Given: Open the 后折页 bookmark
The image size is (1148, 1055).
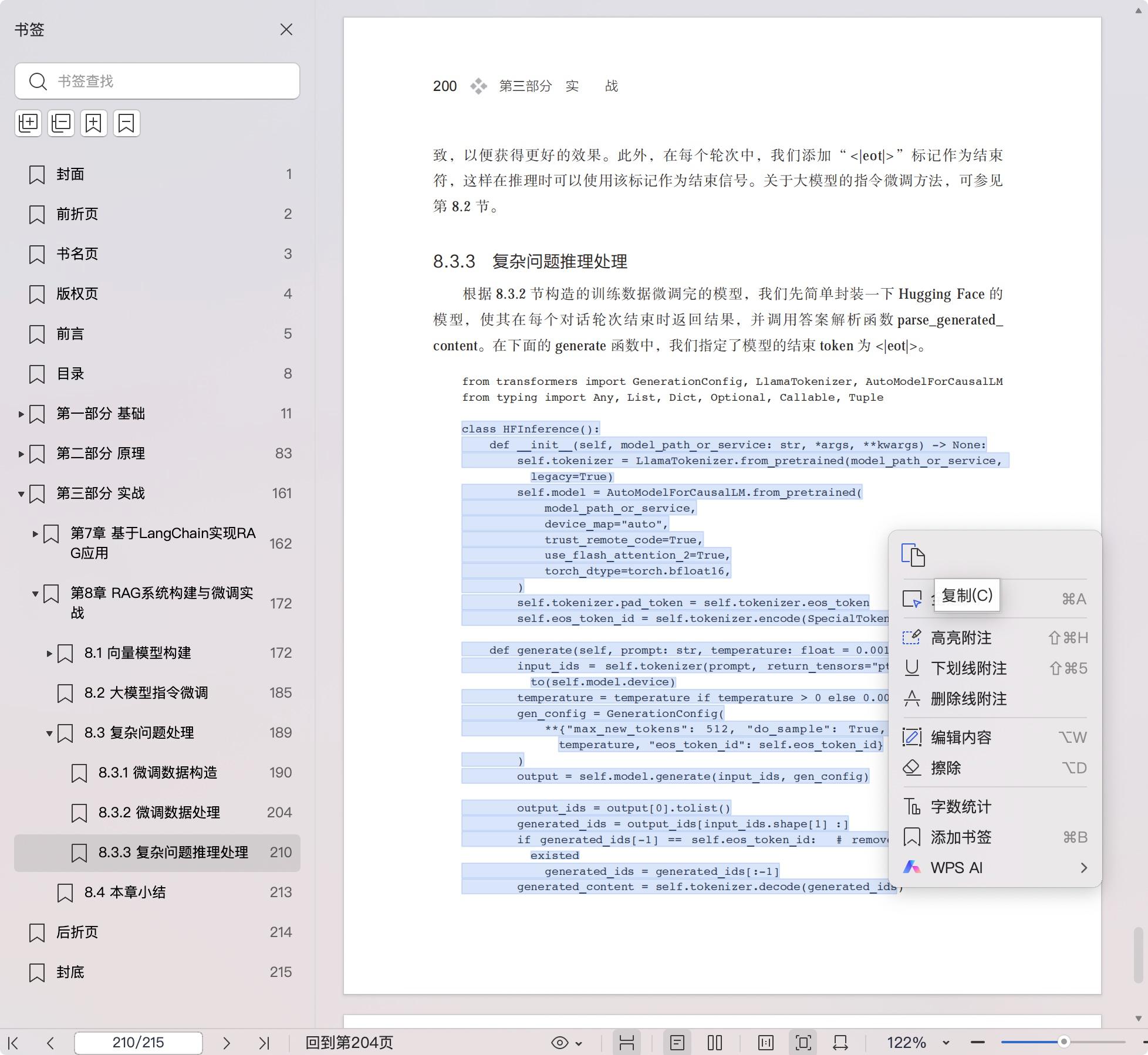Looking at the screenshot, I should 157,932.
